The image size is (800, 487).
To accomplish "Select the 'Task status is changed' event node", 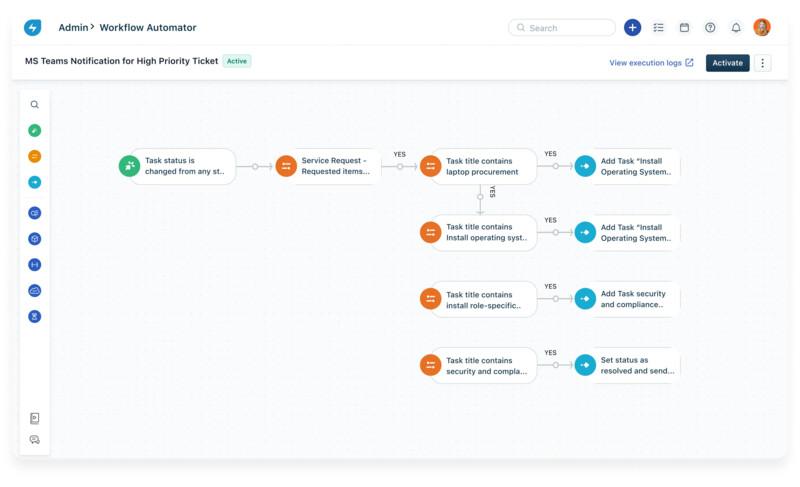I will click(177, 166).
